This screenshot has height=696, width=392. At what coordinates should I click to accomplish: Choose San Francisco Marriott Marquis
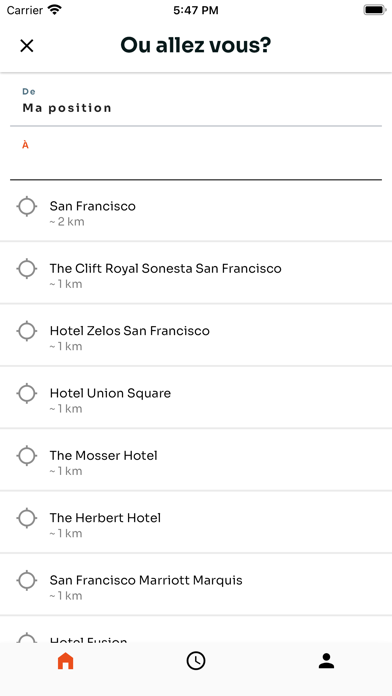pos(196,585)
